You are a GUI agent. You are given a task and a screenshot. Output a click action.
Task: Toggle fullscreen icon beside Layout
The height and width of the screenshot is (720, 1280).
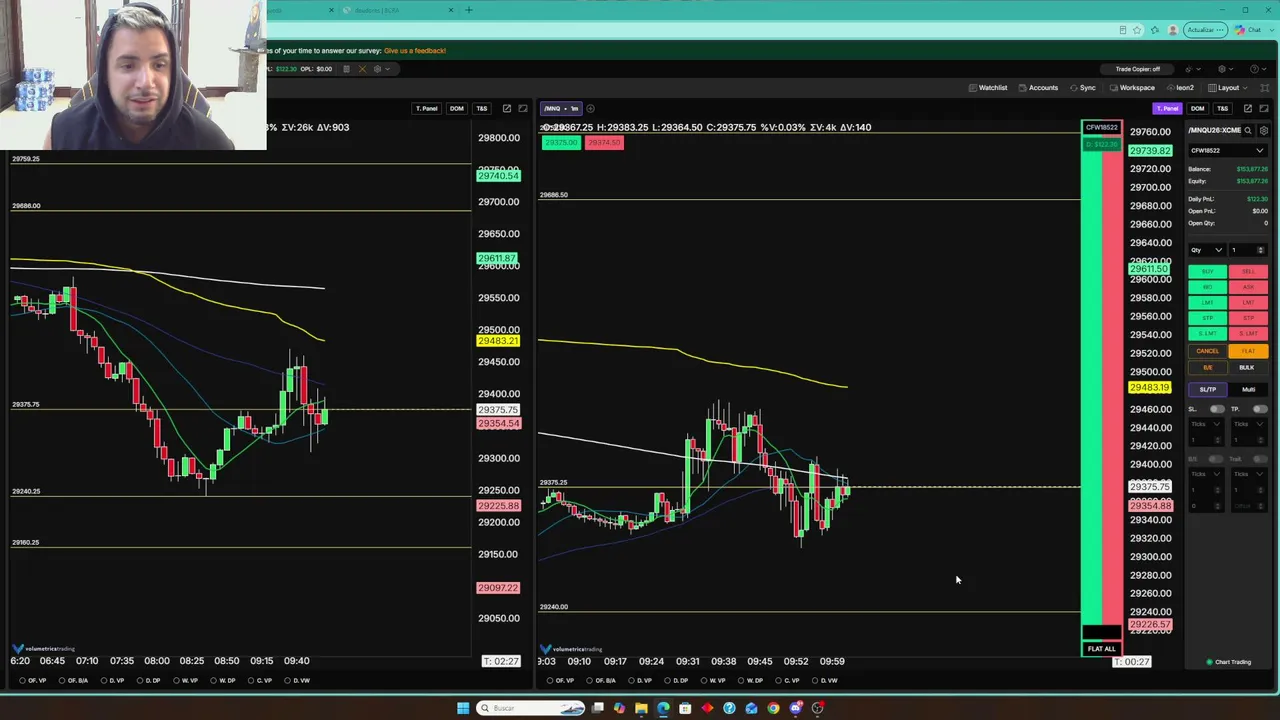click(x=1264, y=88)
